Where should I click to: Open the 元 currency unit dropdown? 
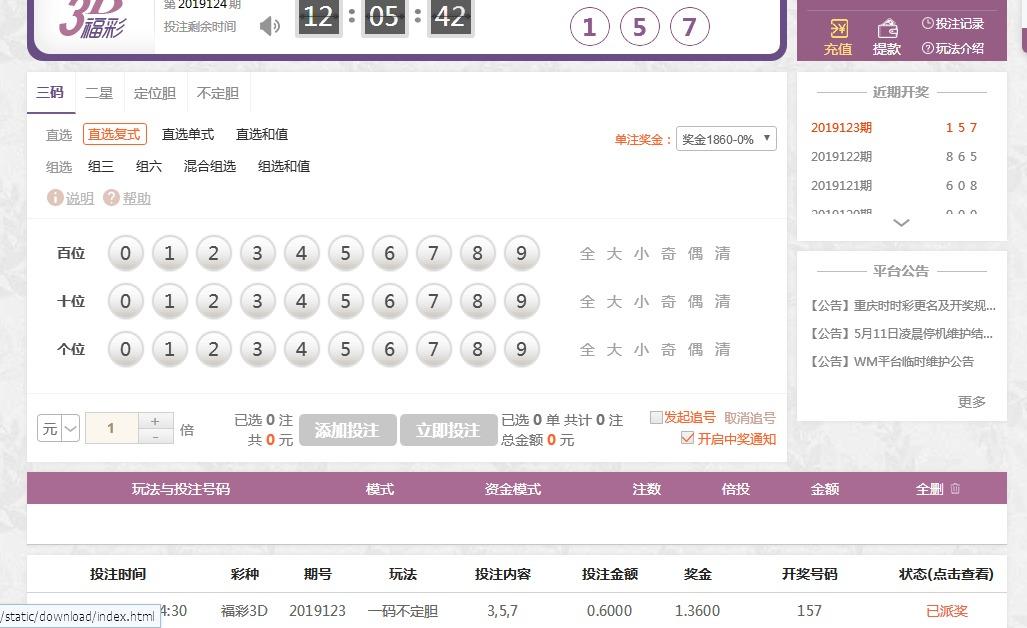pyautogui.click(x=59, y=429)
